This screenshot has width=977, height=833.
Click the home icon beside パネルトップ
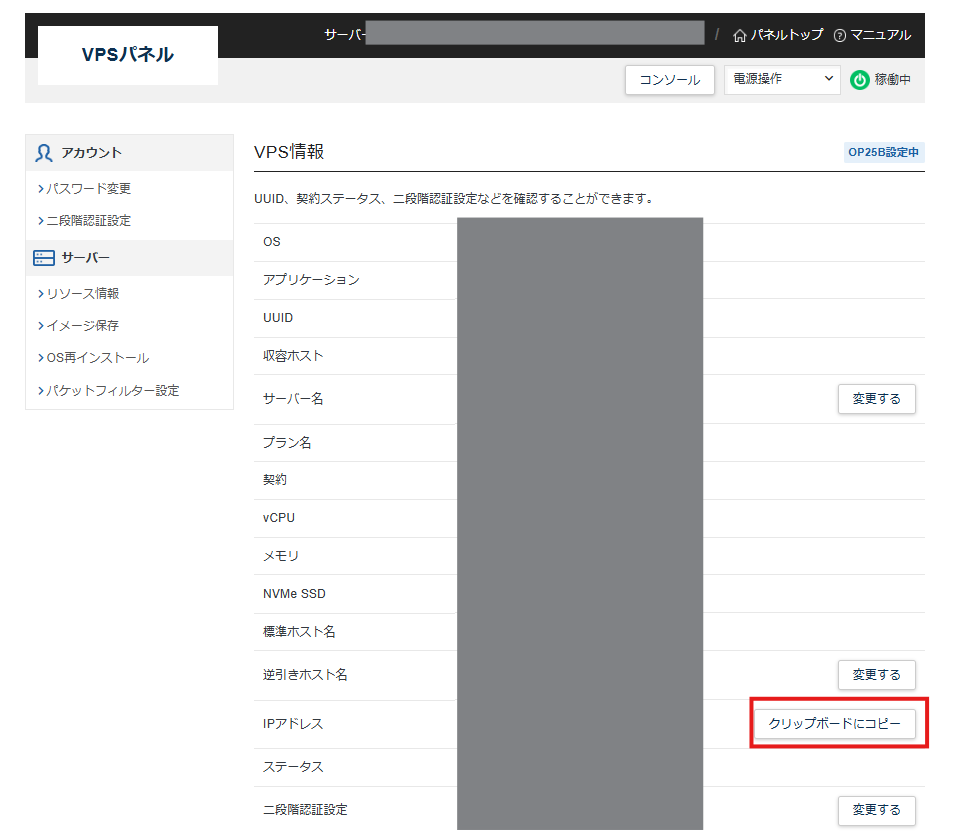740,35
